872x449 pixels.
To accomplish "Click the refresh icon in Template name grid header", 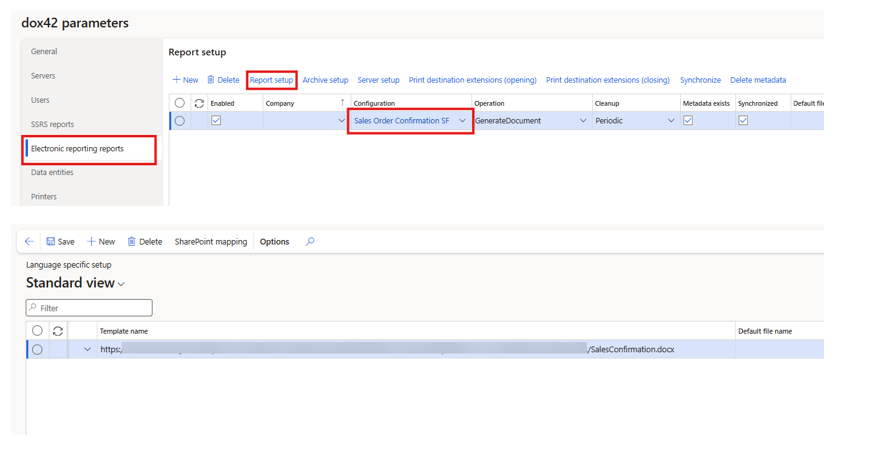I will tap(58, 331).
